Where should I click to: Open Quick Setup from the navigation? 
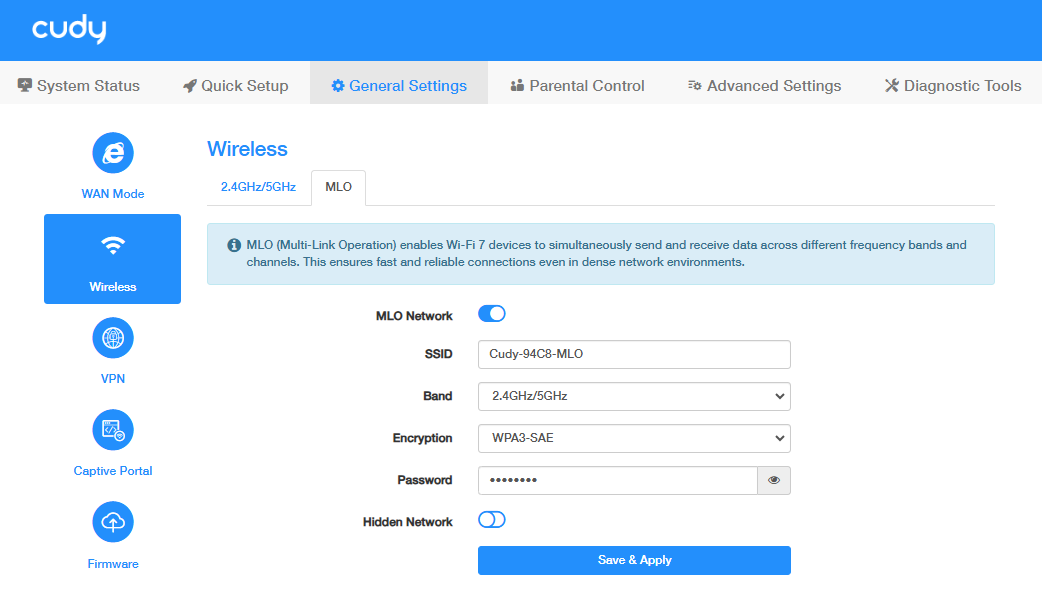[235, 86]
